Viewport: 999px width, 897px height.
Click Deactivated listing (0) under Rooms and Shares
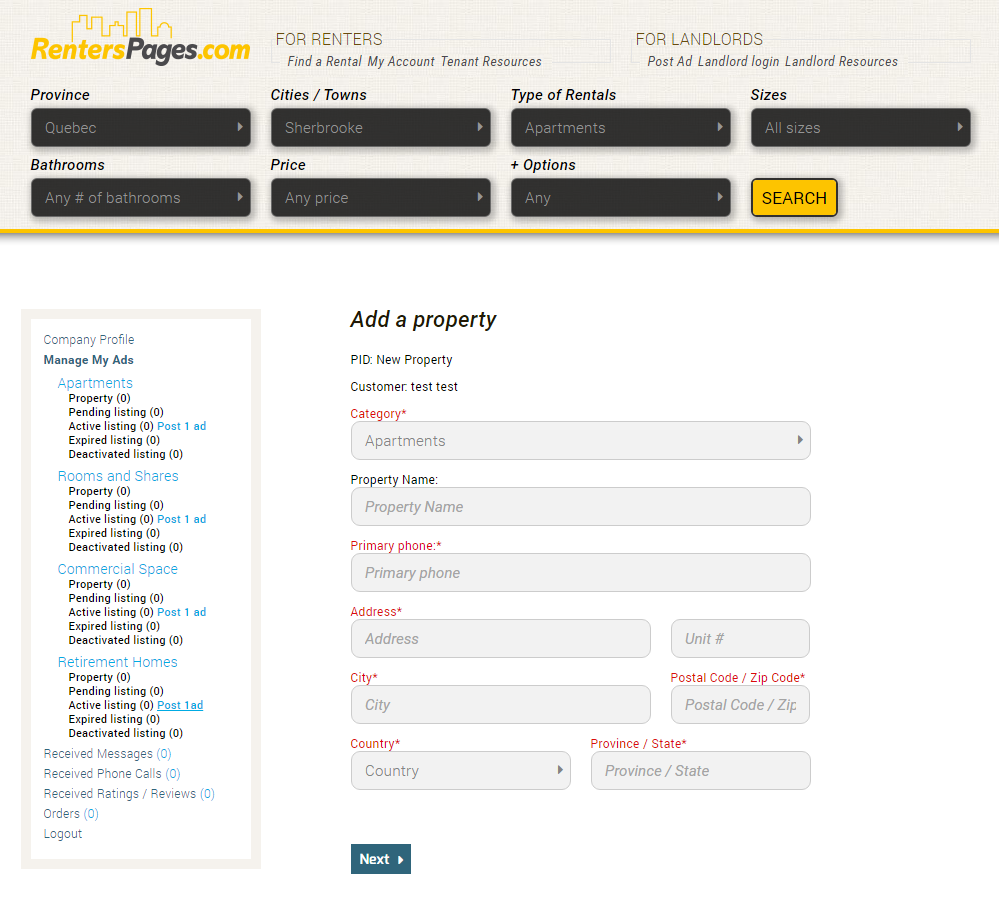[126, 547]
